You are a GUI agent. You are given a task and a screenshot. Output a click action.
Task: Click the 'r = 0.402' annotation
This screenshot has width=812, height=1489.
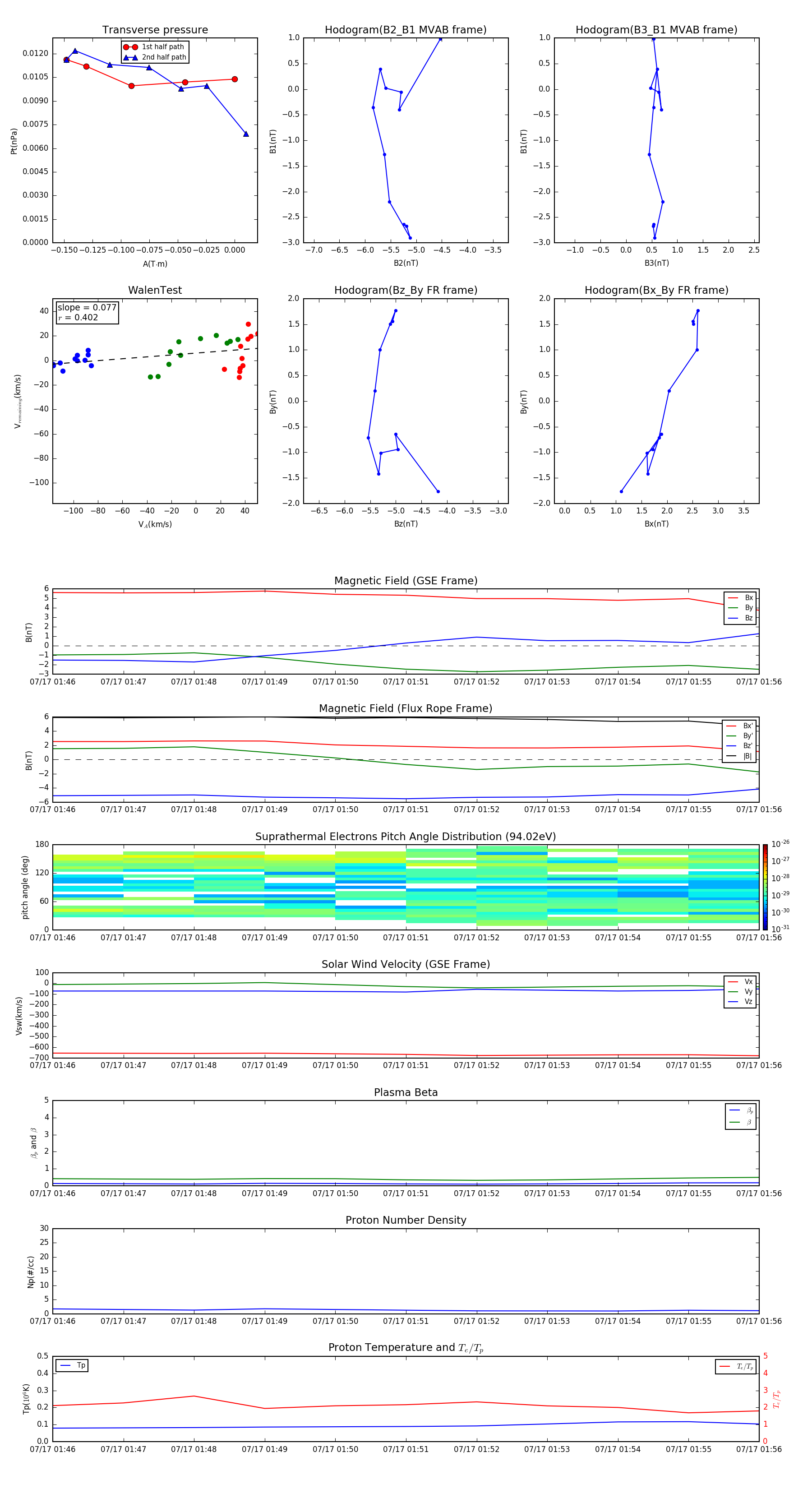coord(78,317)
